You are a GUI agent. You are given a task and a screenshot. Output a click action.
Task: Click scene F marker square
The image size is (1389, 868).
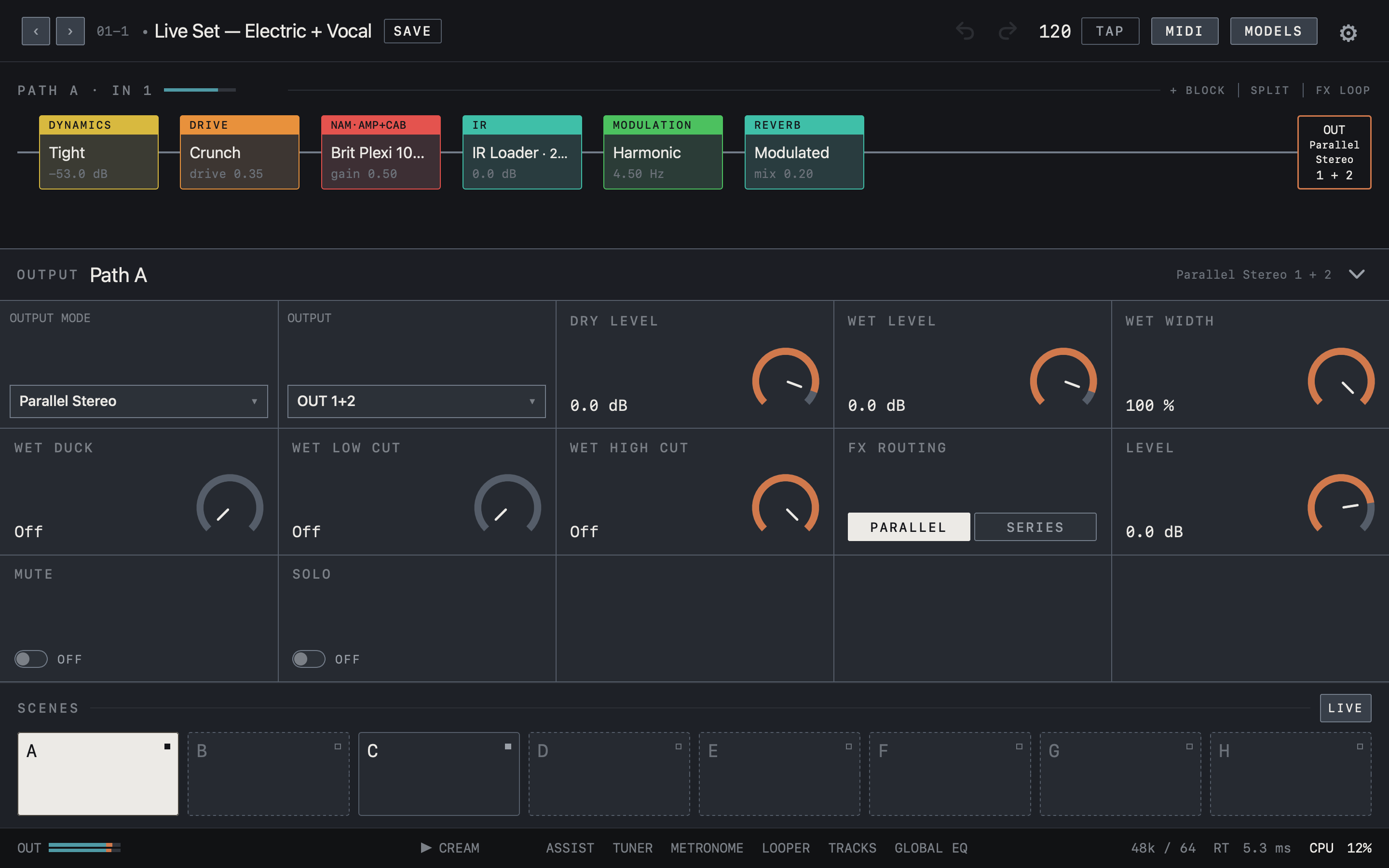(x=1020, y=746)
